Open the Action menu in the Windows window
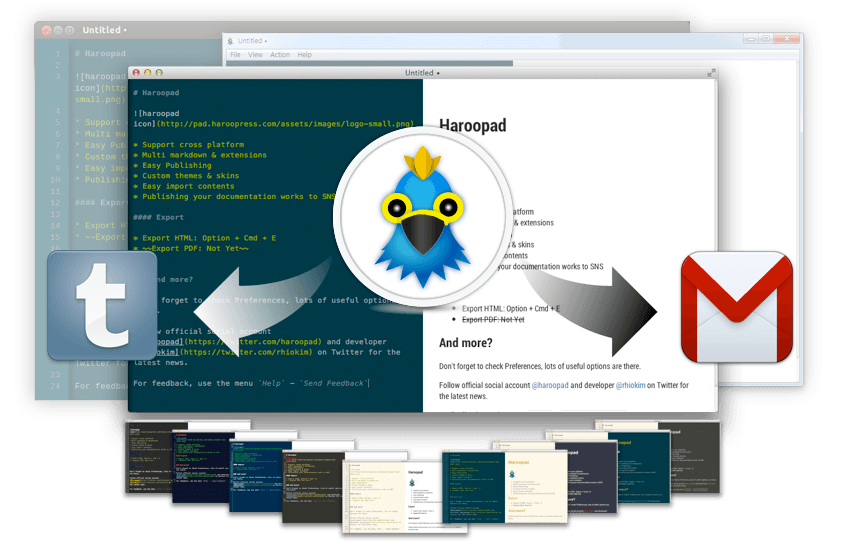The width and height of the screenshot is (847, 550). click(280, 55)
